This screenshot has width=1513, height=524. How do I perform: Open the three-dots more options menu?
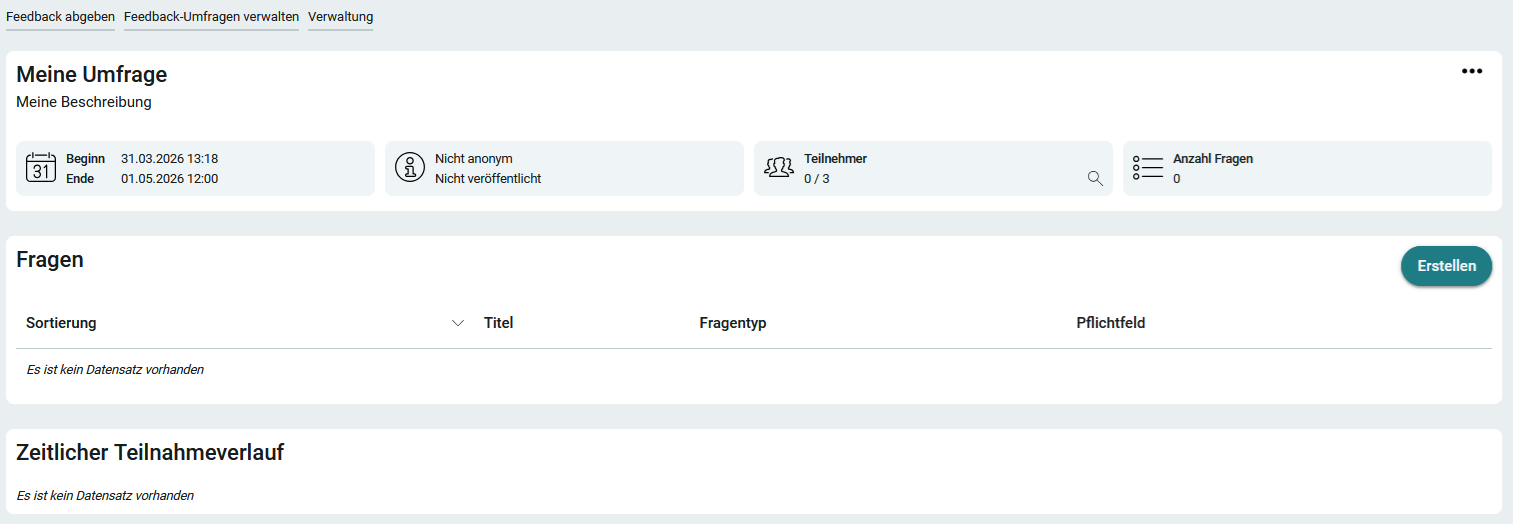click(1471, 71)
